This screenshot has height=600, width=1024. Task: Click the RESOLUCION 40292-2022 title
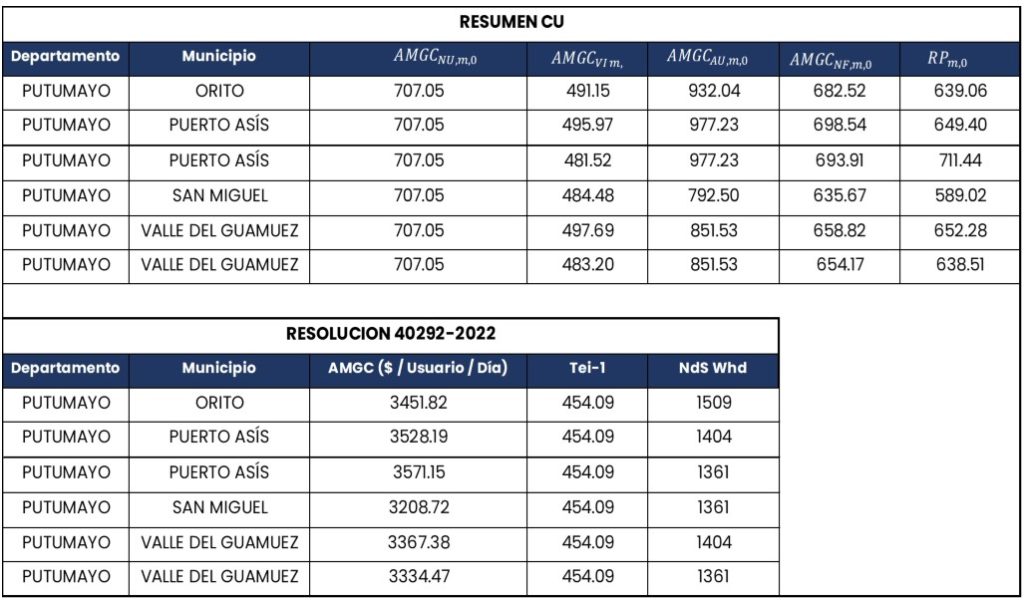click(390, 334)
